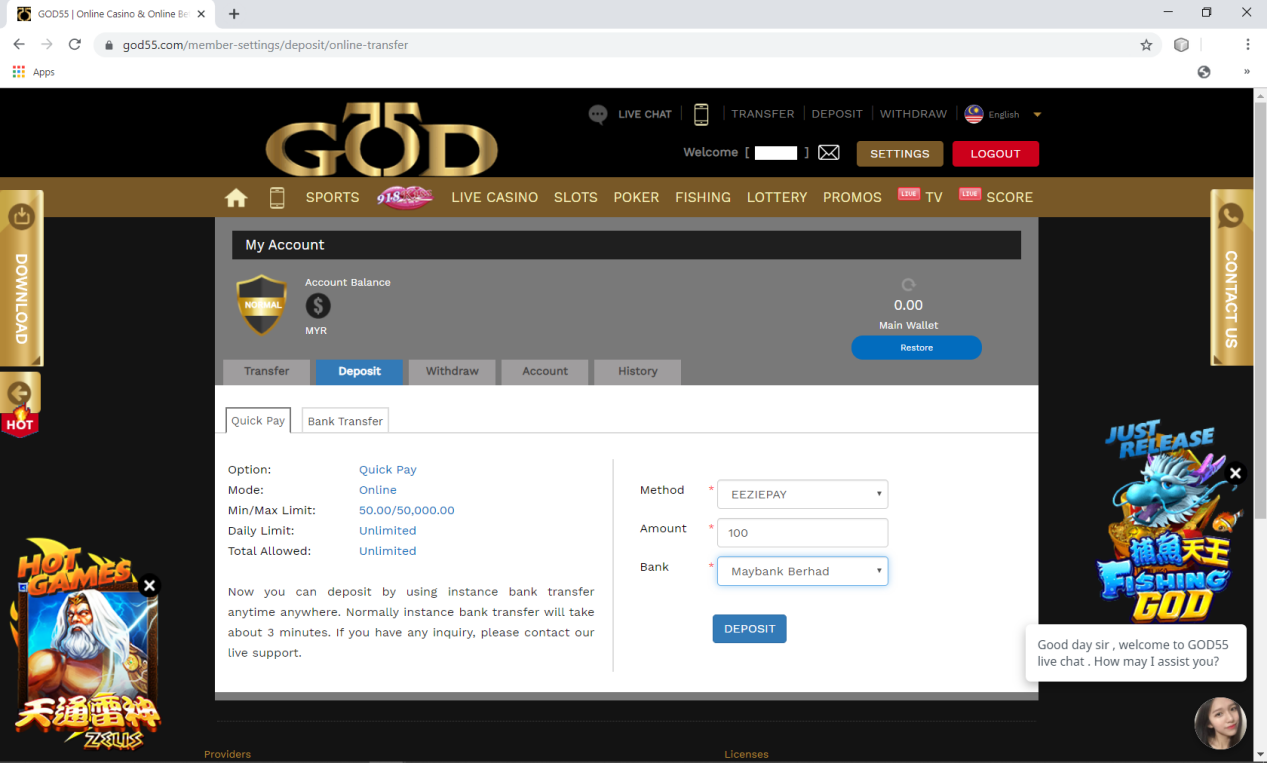The width and height of the screenshot is (1267, 763).
Task: Open a new browser tab
Action: (x=234, y=14)
